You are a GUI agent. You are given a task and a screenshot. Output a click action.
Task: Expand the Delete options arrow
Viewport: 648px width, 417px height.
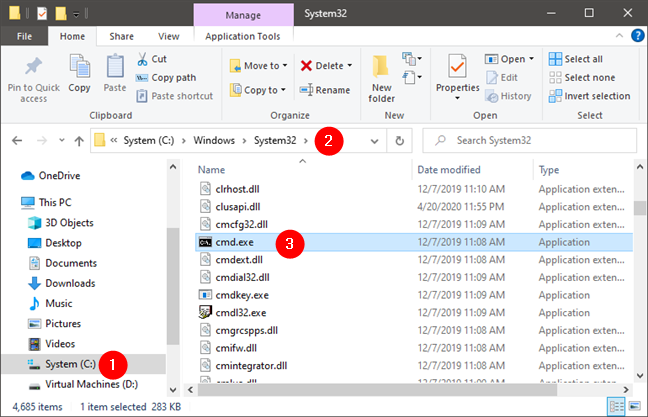[x=350, y=66]
